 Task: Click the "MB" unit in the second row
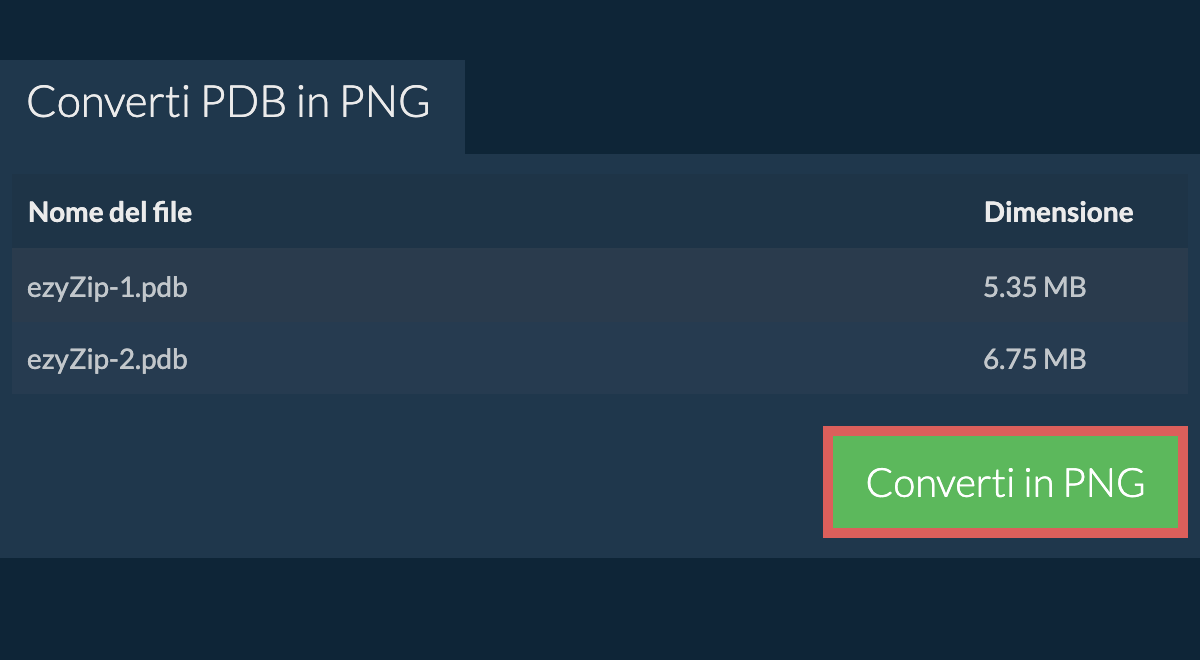(1065, 359)
